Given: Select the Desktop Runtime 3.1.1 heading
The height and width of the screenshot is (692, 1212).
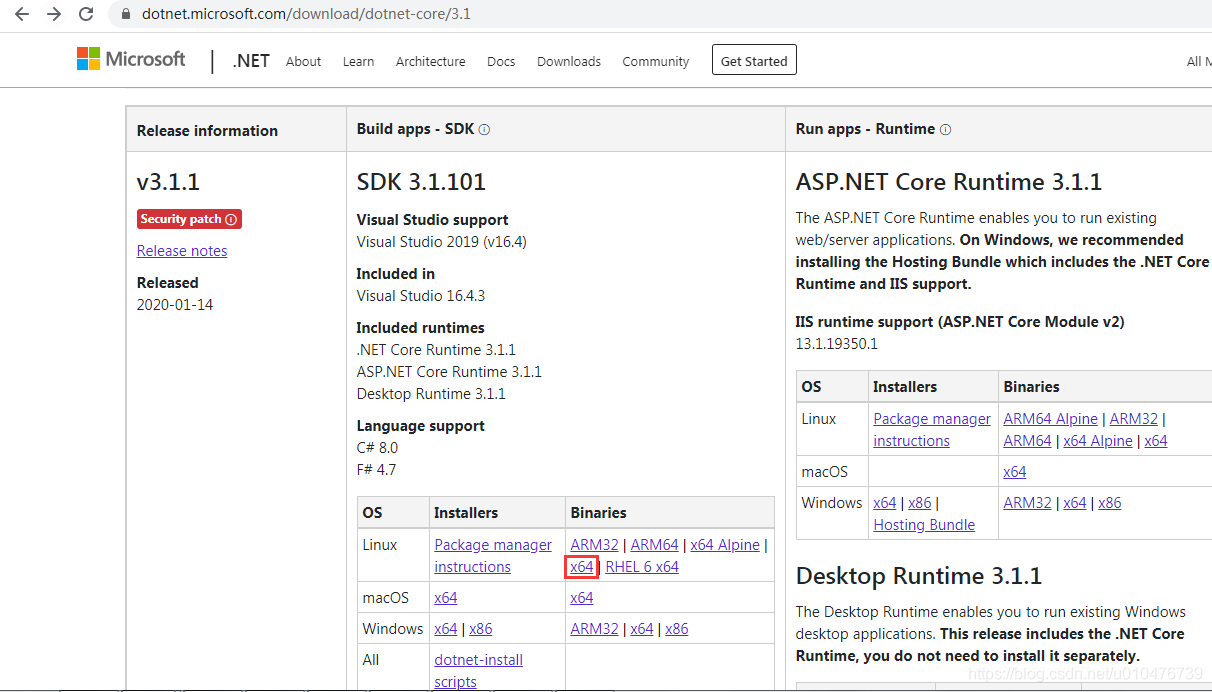Looking at the screenshot, I should [919, 576].
